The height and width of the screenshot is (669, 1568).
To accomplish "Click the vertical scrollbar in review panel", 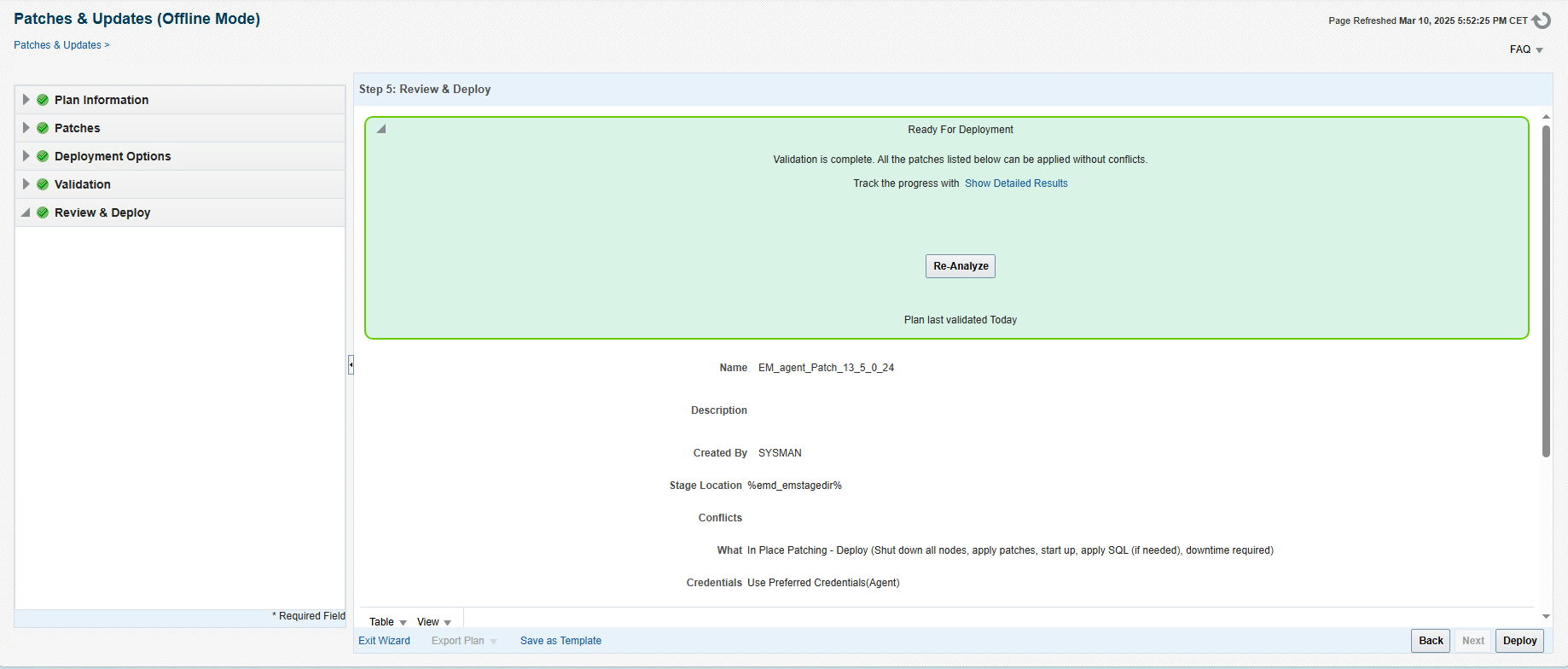I will [1546, 290].
